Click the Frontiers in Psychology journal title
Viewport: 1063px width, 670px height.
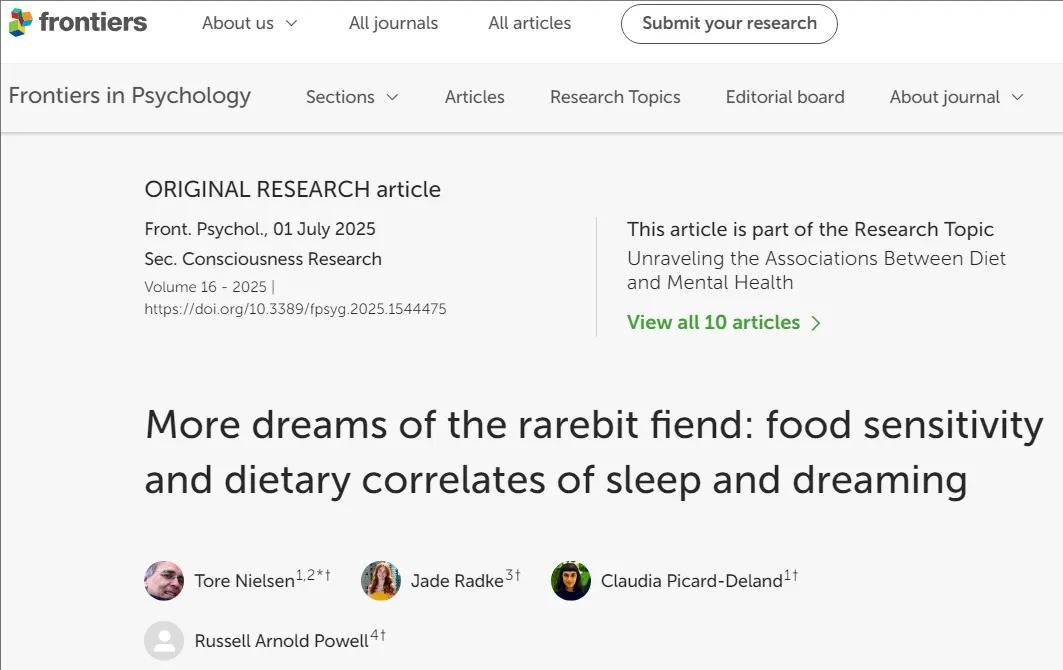point(130,96)
